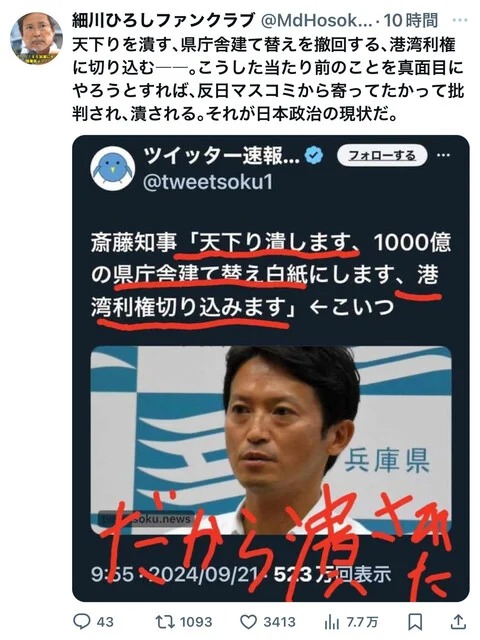
Task: Open the @MdHosok handle link
Action: pyautogui.click(x=316, y=20)
